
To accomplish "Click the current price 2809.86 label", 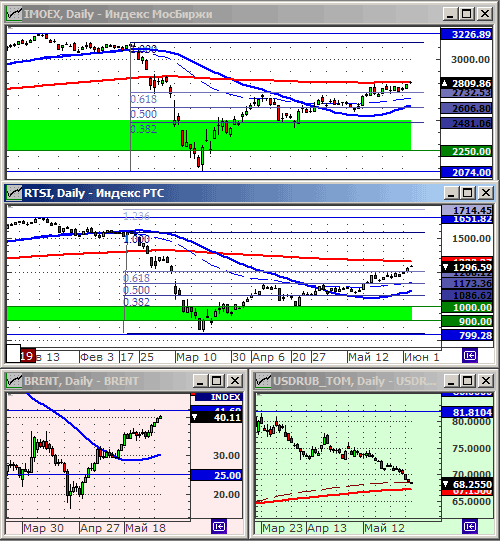I will pos(467,83).
